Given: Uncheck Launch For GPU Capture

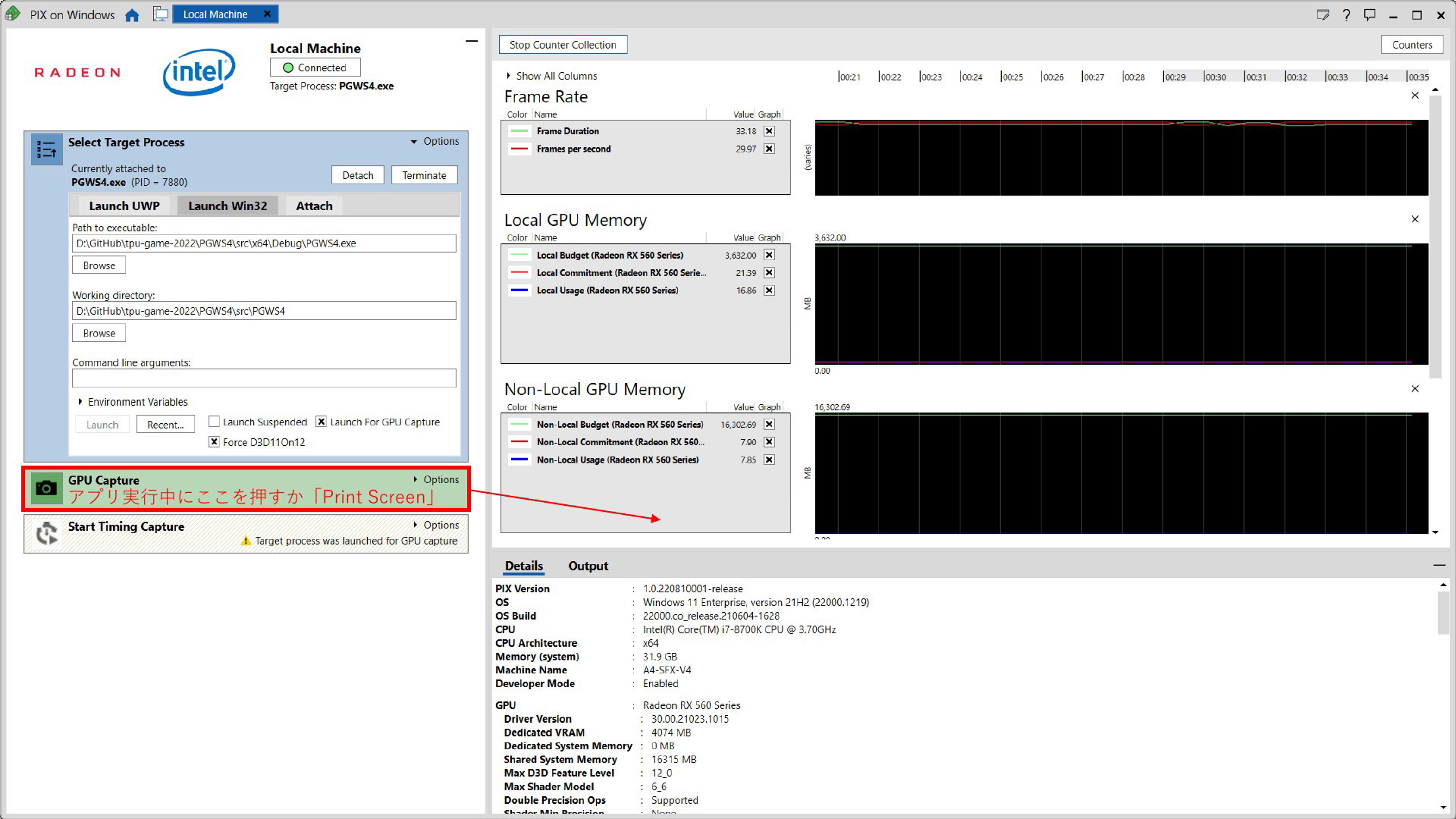Looking at the screenshot, I should (x=322, y=422).
